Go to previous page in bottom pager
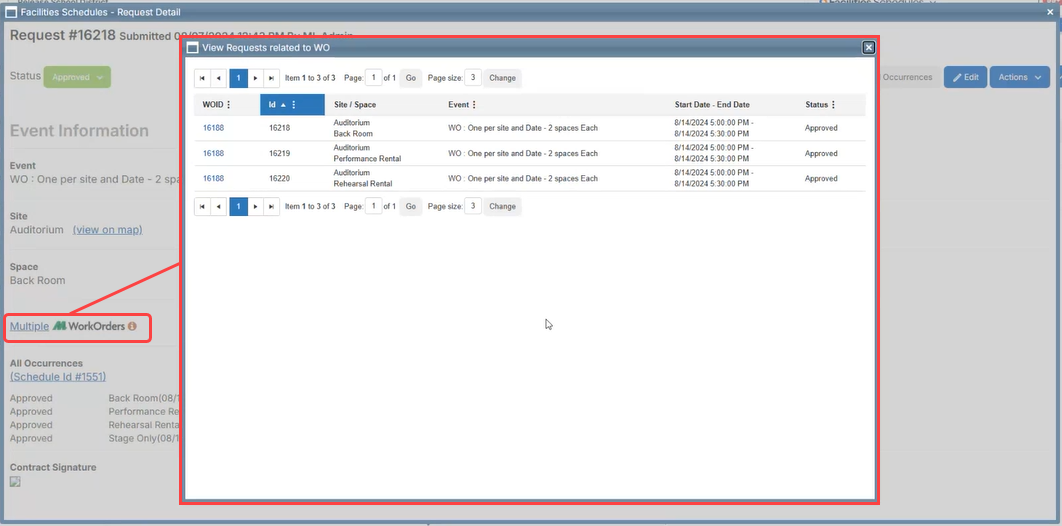Viewport: 1062px width, 526px height. click(x=218, y=206)
